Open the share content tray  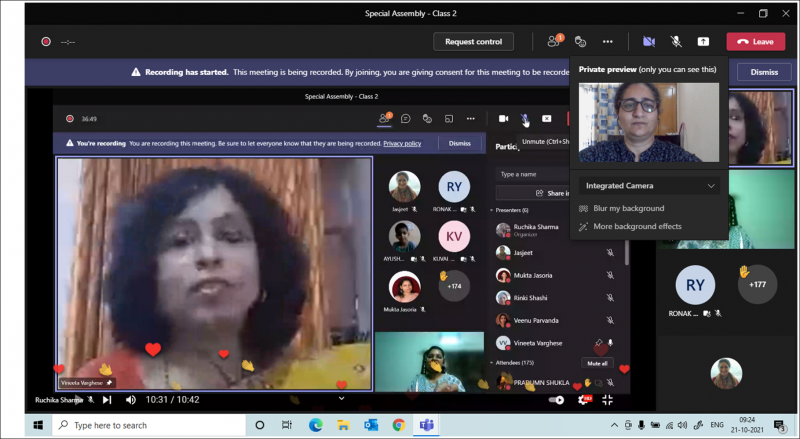click(x=703, y=42)
